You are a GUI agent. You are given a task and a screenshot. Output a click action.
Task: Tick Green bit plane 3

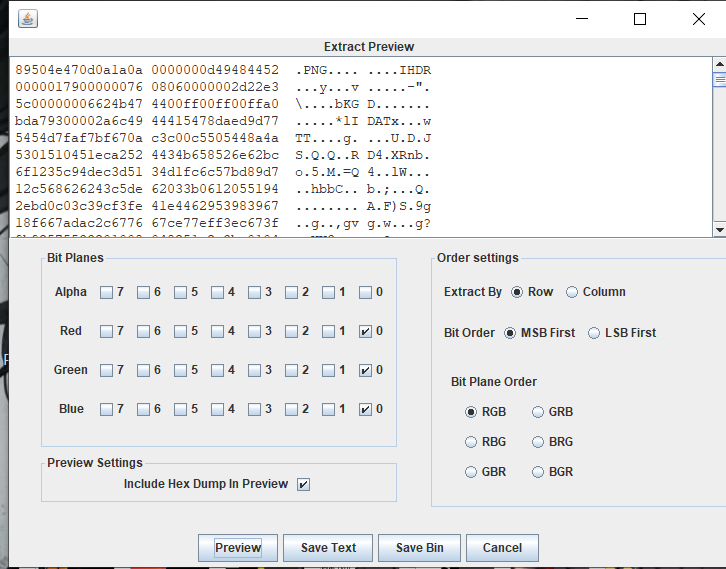[x=254, y=370]
